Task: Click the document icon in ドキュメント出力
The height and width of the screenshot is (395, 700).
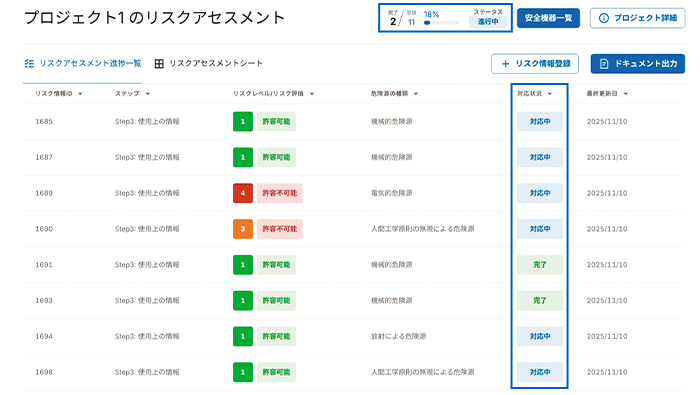Action: [604, 64]
